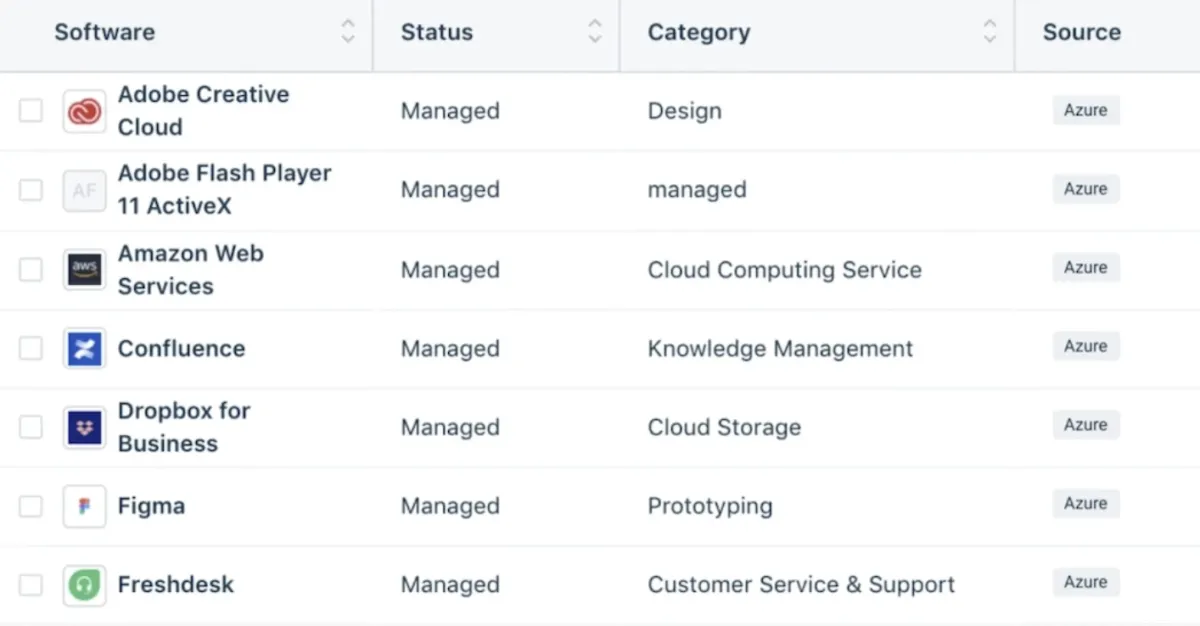
Task: Click the Azure tag for Adobe Creative Cloud
Action: tap(1085, 110)
